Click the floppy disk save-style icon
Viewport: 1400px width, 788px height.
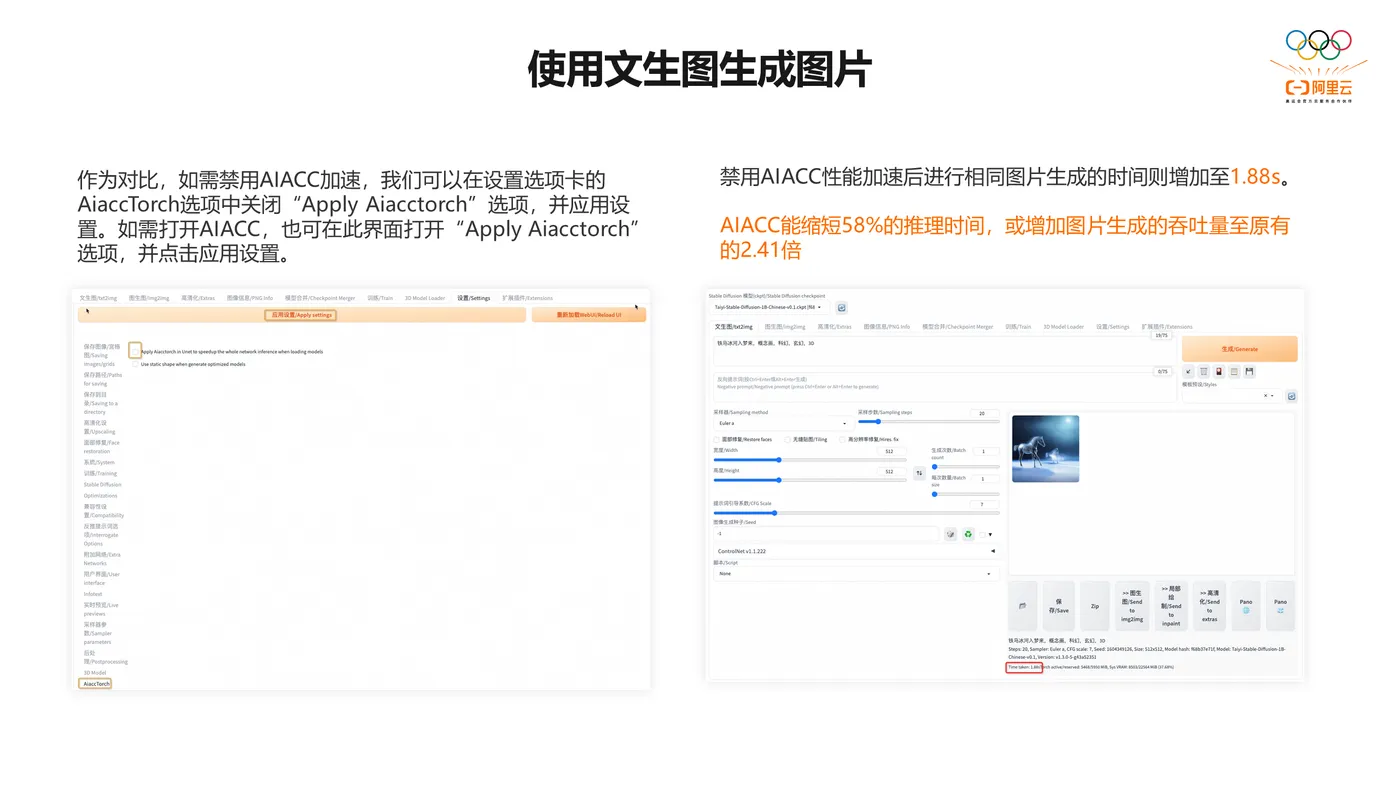1249,372
